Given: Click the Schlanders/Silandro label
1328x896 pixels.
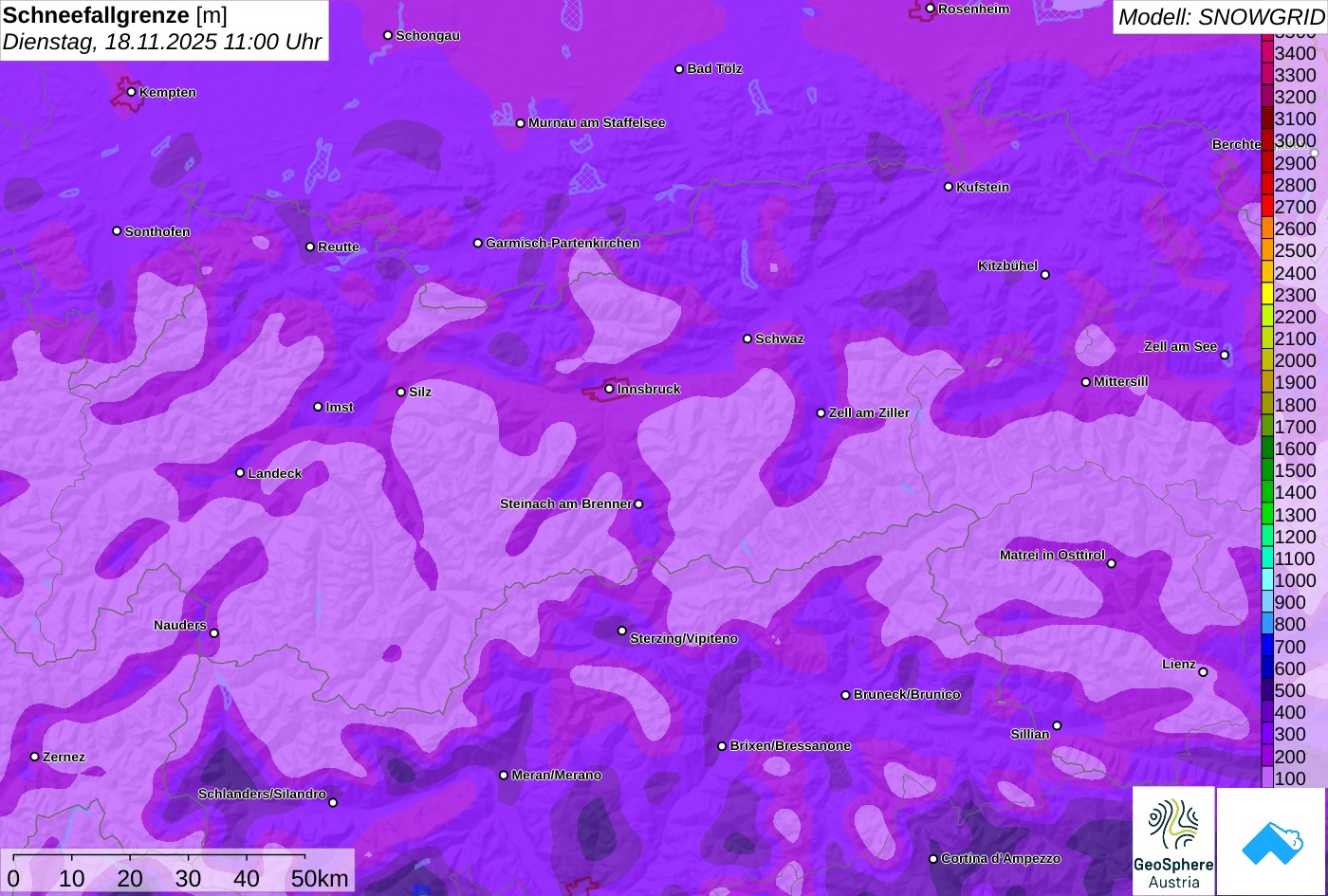Looking at the screenshot, I should click(262, 794).
